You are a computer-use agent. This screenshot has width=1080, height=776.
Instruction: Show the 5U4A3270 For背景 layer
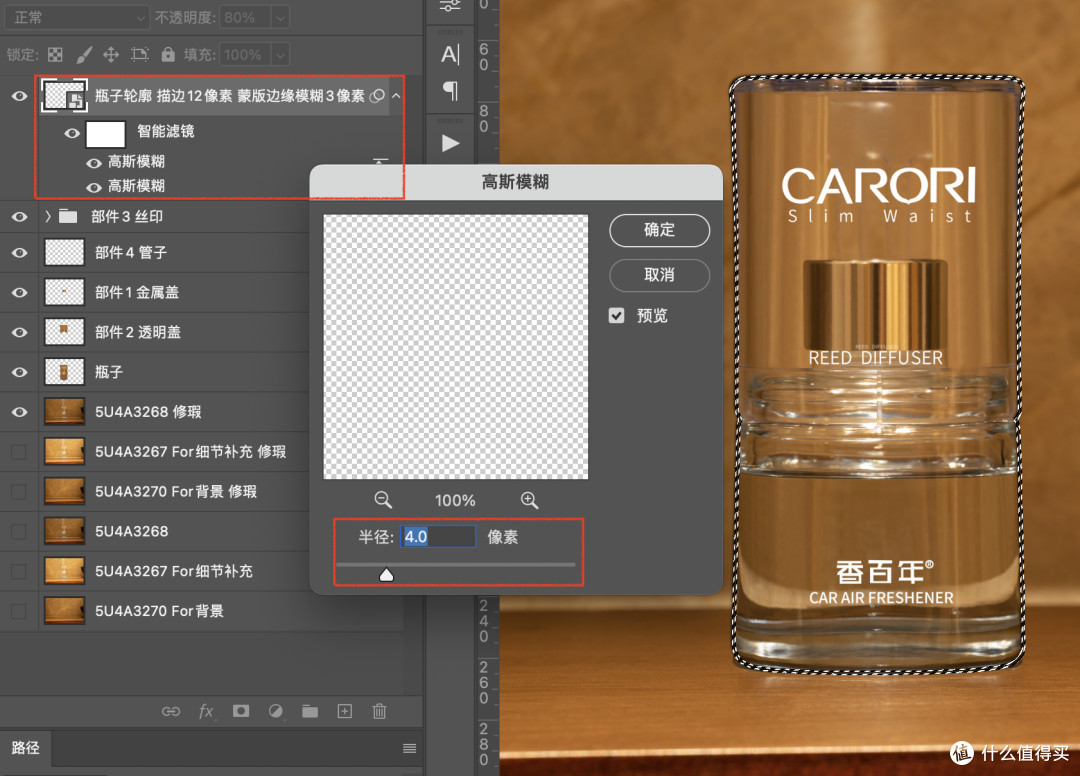19,611
